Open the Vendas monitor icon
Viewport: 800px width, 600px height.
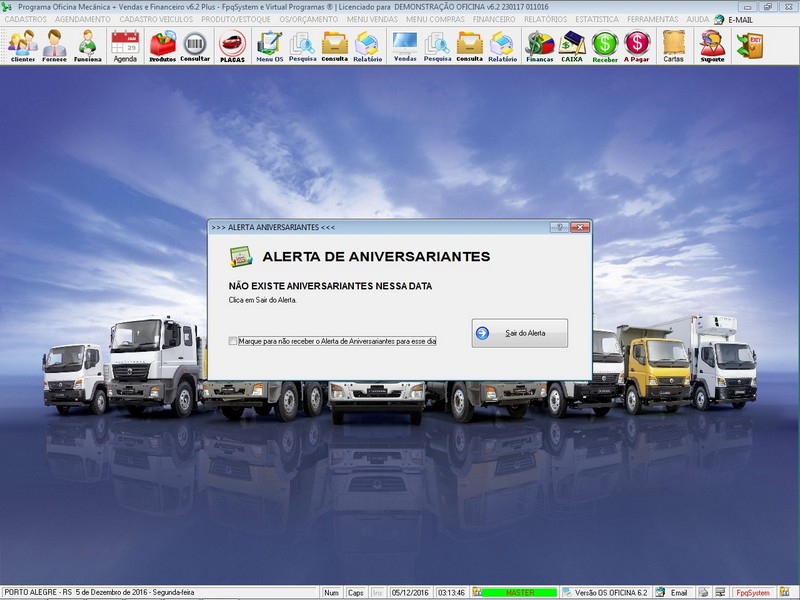[405, 46]
